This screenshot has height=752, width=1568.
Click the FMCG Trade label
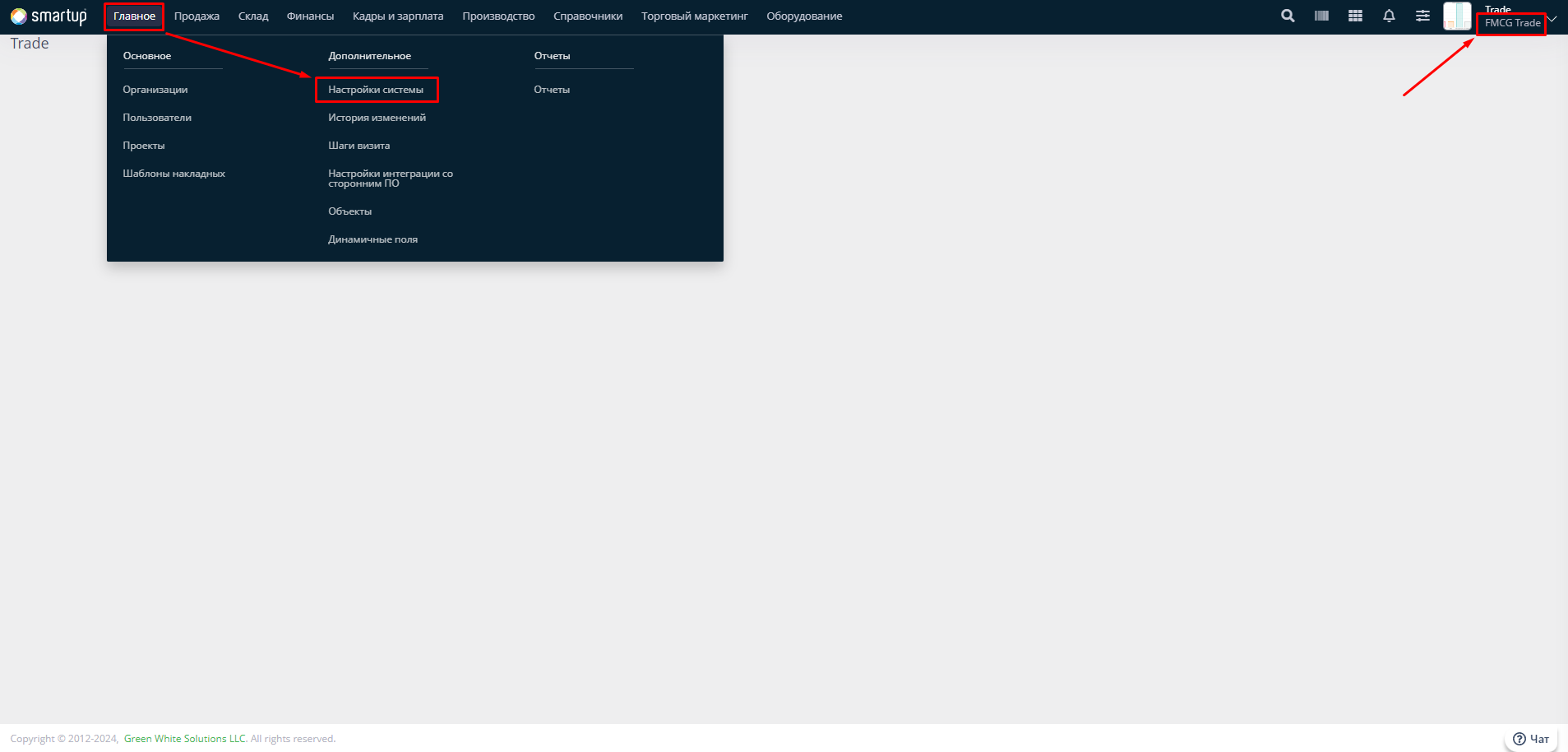click(x=1512, y=23)
